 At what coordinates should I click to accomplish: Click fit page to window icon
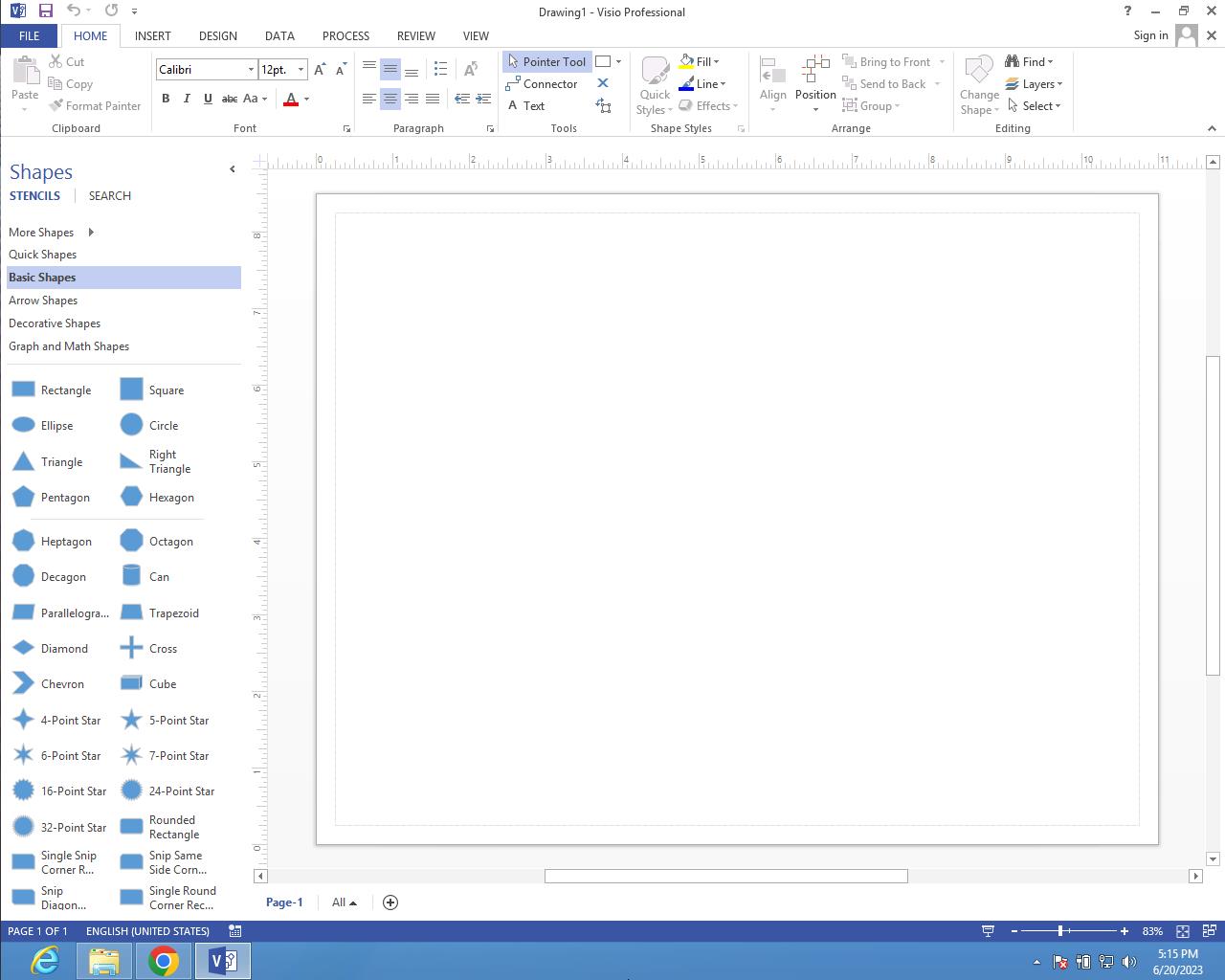(x=1183, y=931)
